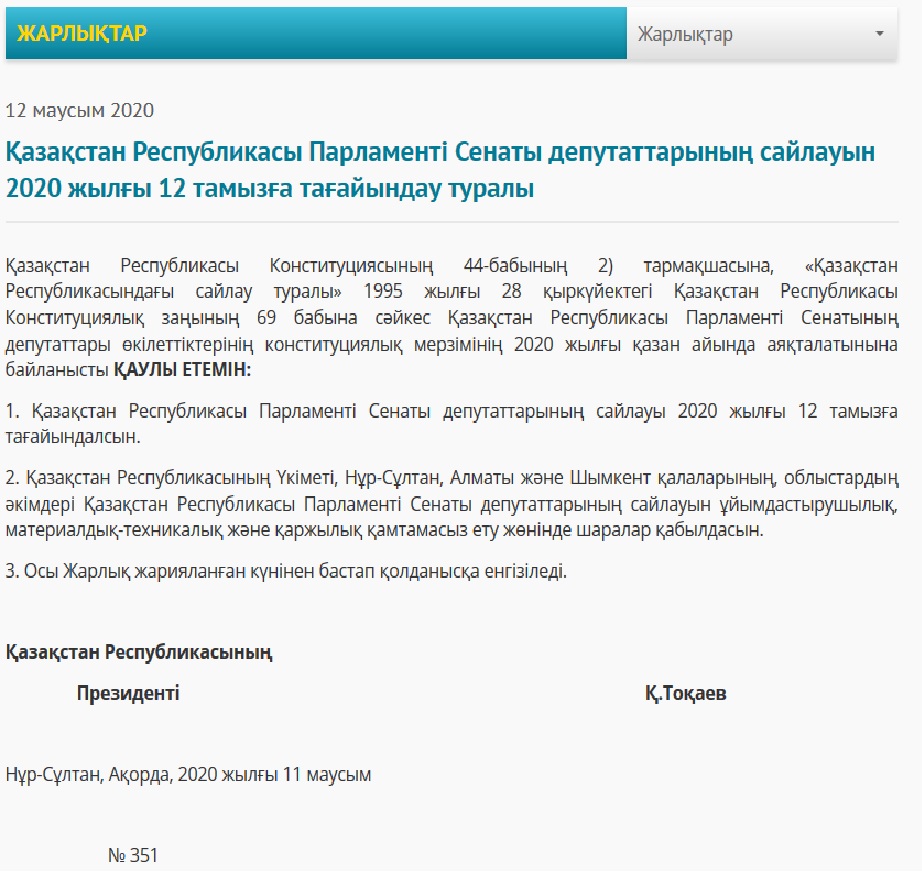Open the Жарлықтар dropdown selector
The width and height of the screenshot is (922, 886).
click(x=762, y=34)
